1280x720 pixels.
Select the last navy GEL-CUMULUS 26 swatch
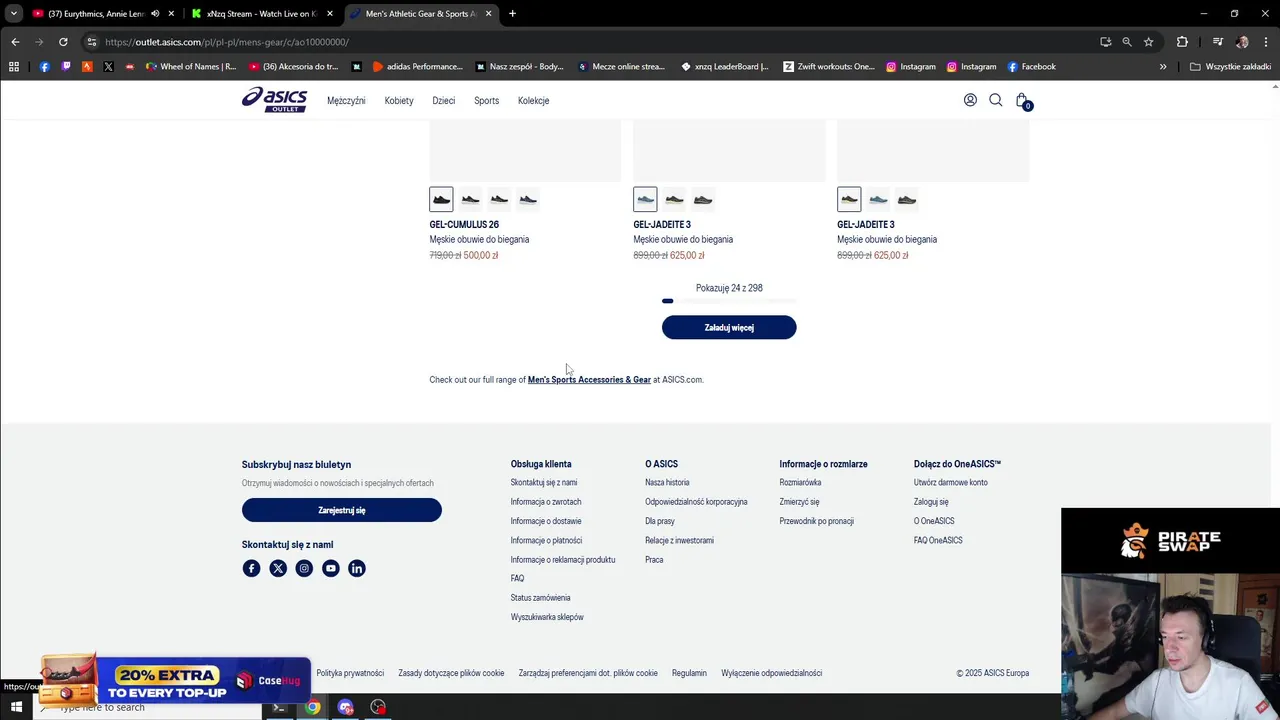click(528, 199)
